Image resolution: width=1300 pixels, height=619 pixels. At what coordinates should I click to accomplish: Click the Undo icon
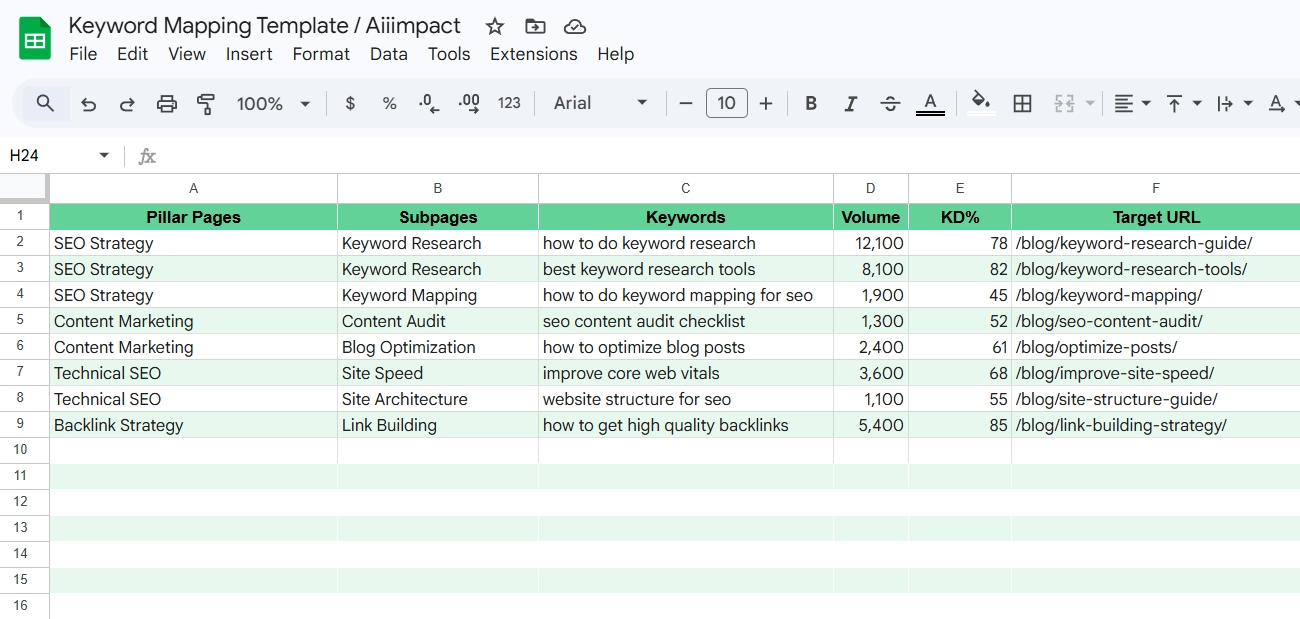coord(87,103)
